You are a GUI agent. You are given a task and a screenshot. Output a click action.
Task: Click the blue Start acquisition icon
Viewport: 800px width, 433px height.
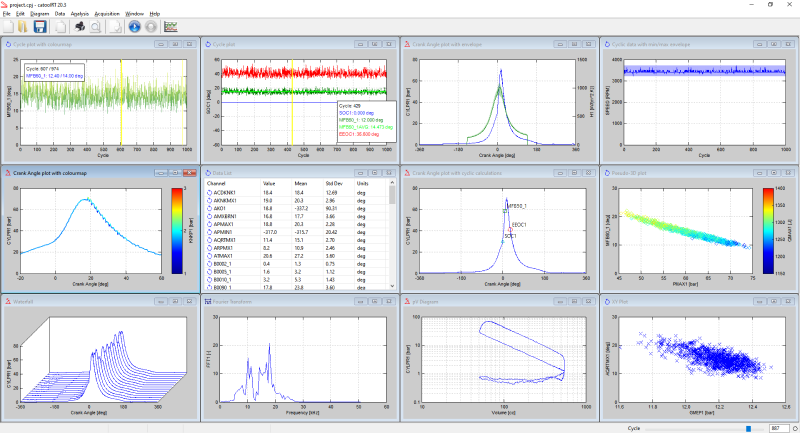coord(133,27)
